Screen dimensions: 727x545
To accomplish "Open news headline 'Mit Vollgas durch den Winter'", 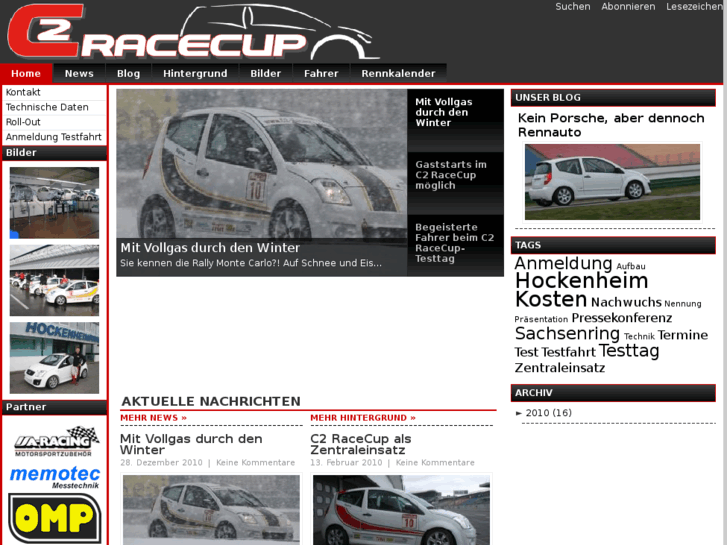I will pyautogui.click(x=191, y=444).
